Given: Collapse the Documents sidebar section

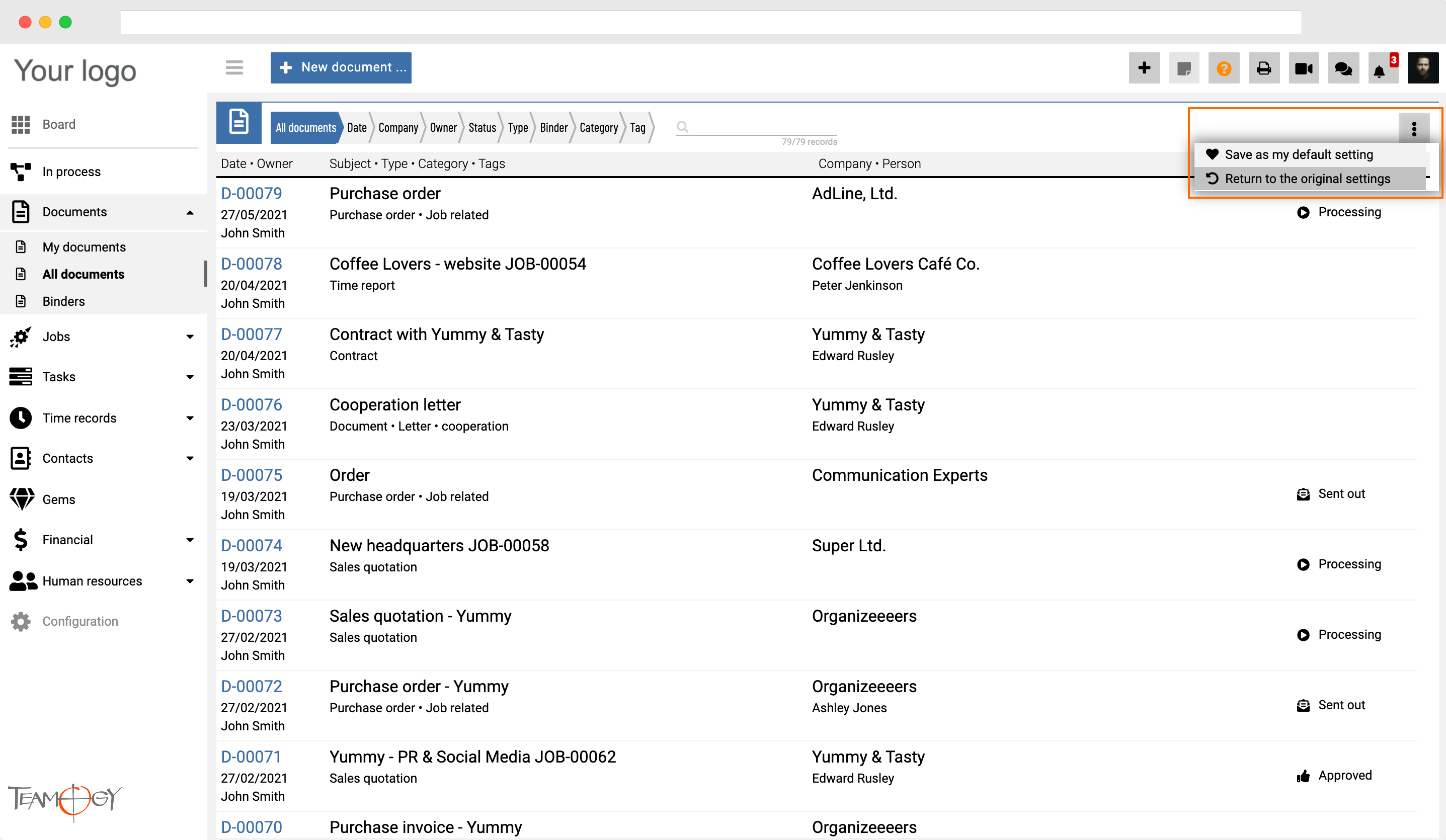Looking at the screenshot, I should [190, 212].
